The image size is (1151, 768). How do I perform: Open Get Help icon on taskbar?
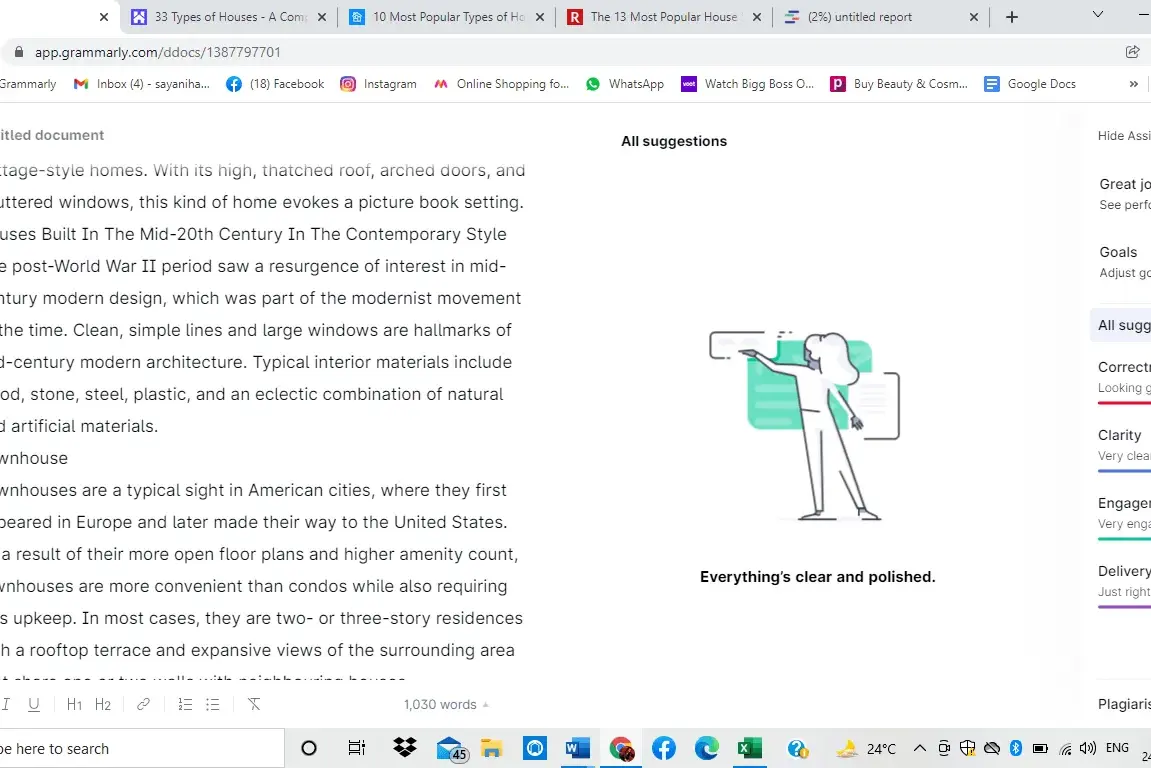pyautogui.click(x=797, y=748)
